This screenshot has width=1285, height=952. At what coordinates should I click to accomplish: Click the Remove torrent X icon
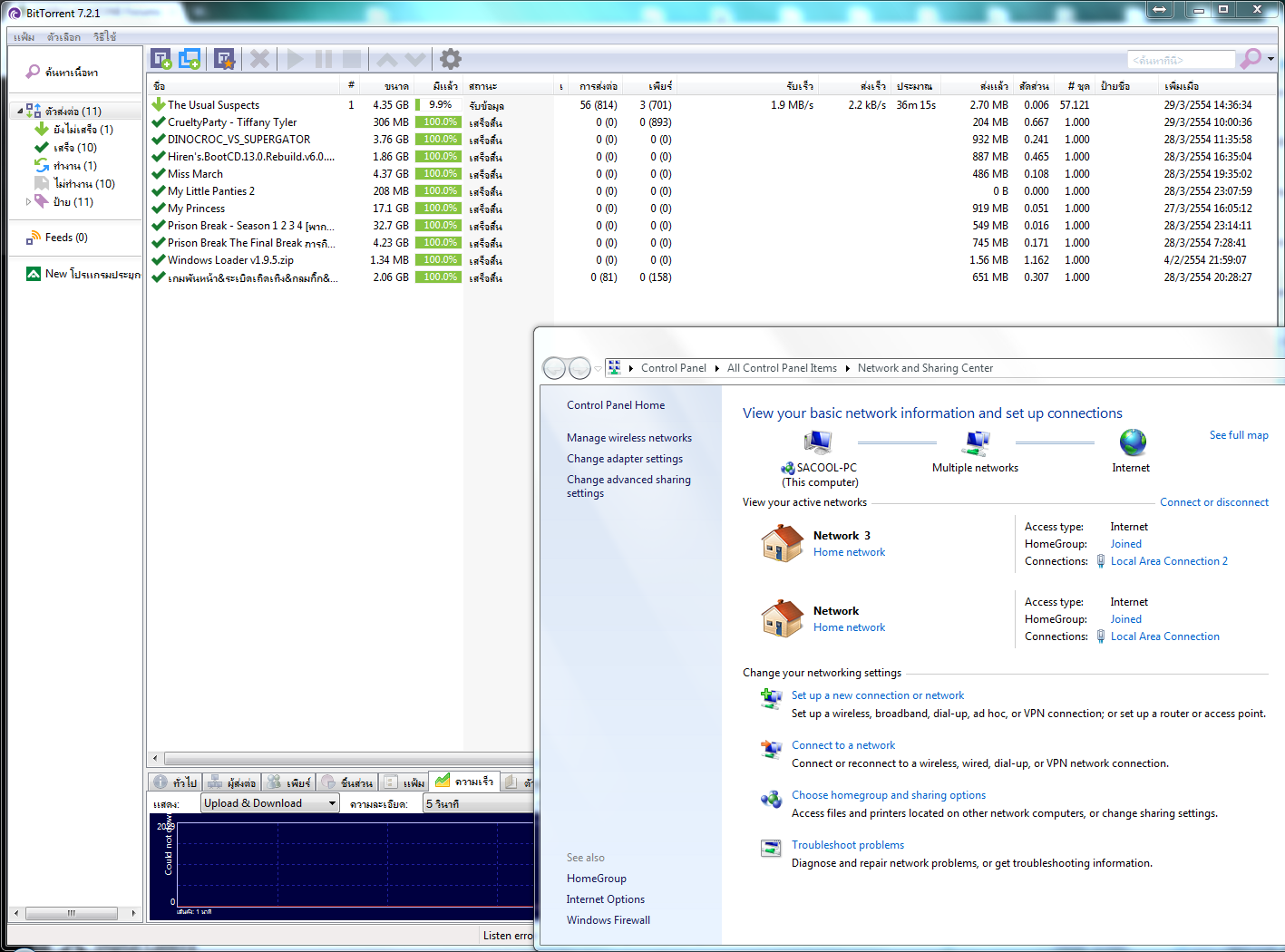(x=260, y=60)
